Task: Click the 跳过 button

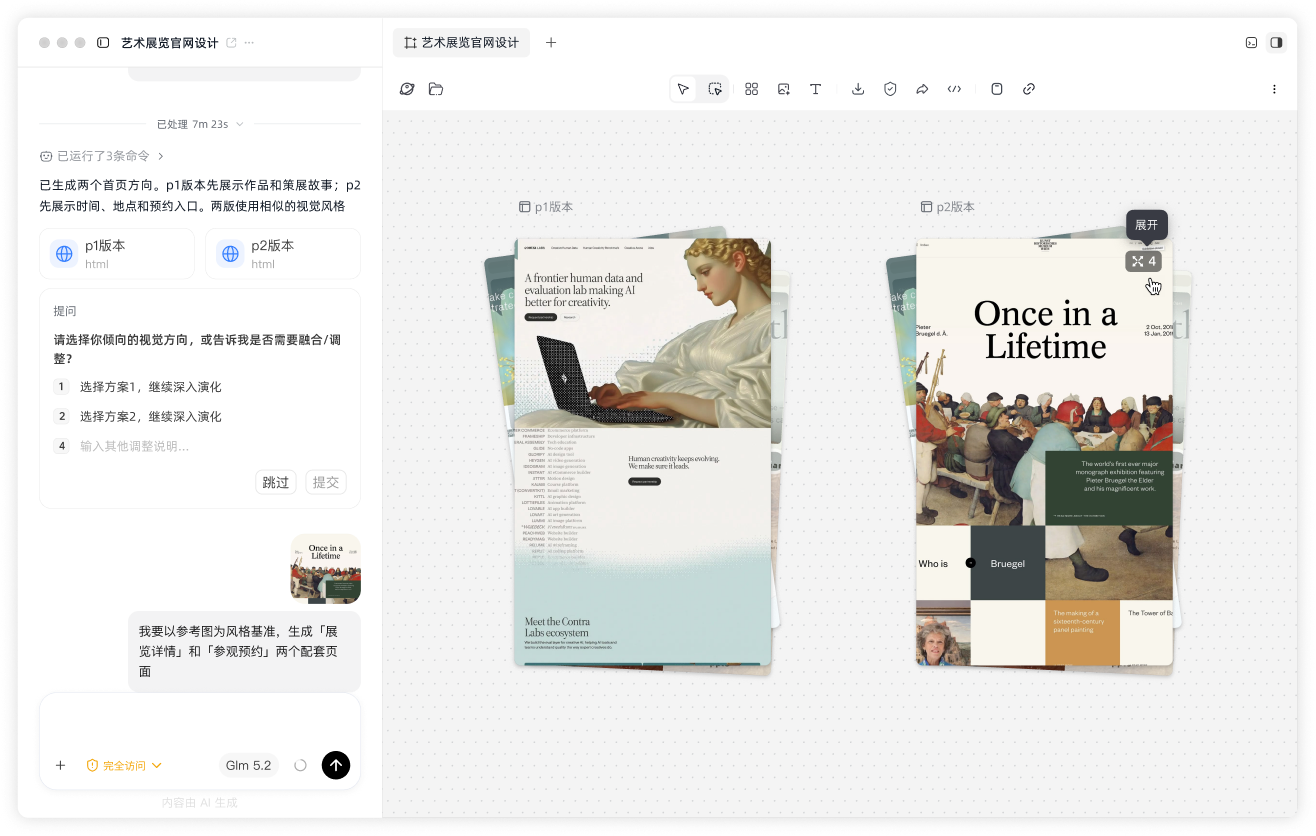Action: pos(276,482)
